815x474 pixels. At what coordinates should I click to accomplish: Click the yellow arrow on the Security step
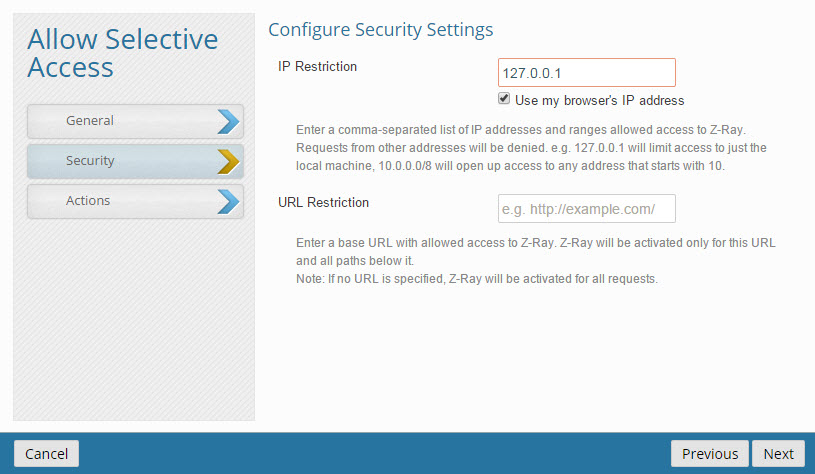[x=229, y=161]
